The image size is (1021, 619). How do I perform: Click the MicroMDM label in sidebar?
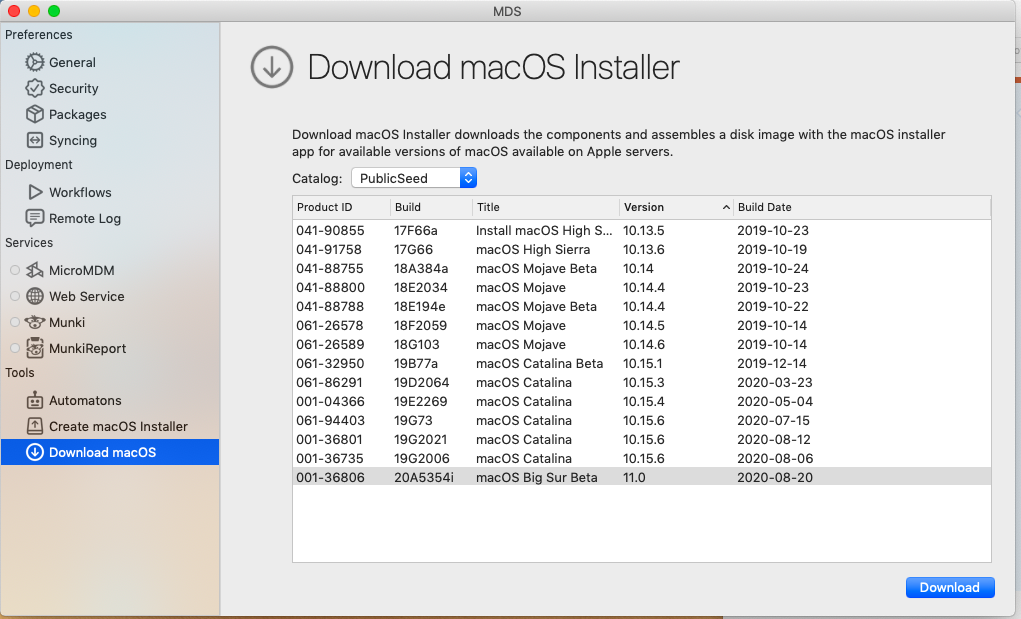click(81, 270)
